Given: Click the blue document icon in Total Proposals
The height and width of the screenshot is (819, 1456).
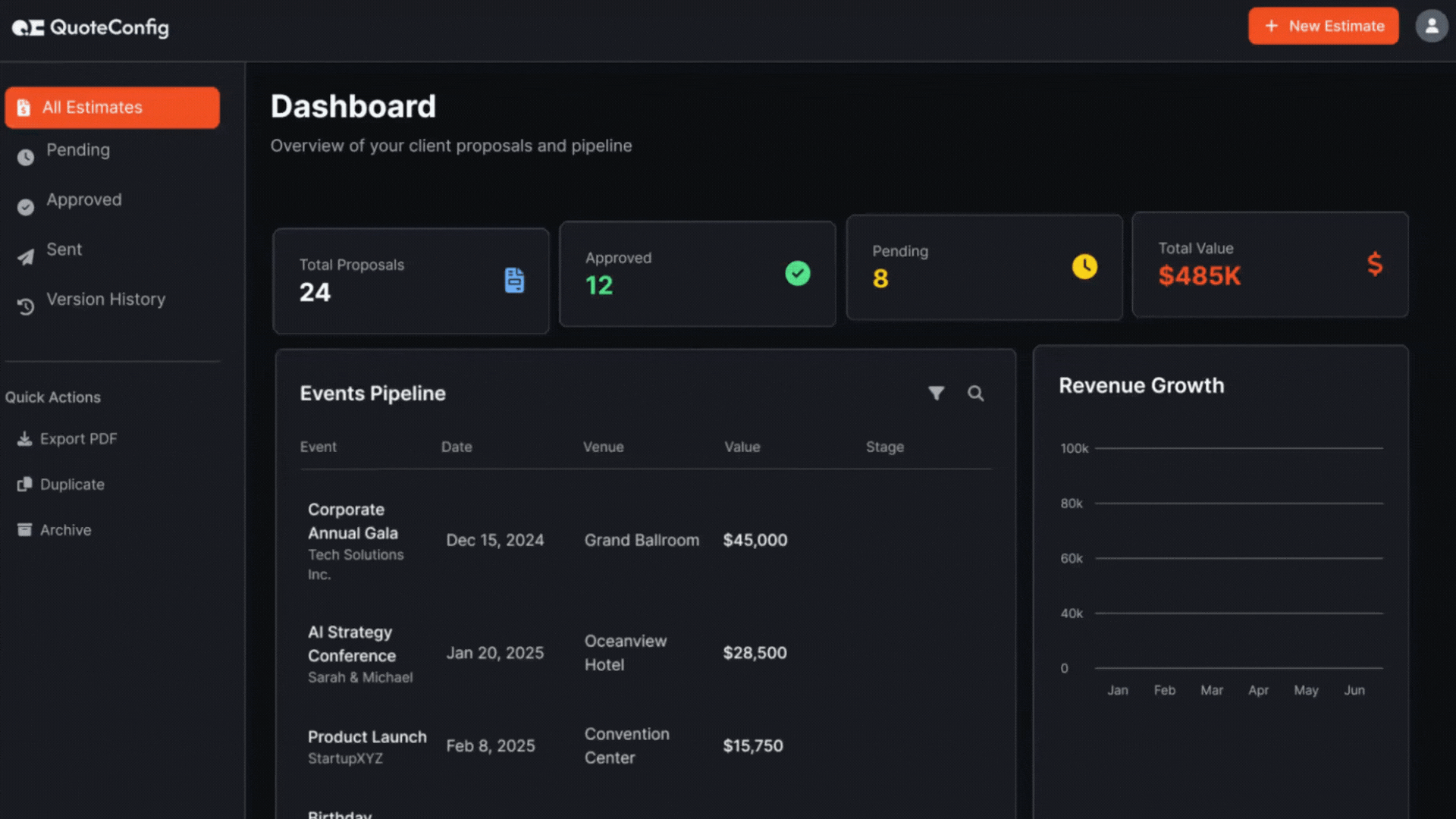Looking at the screenshot, I should (514, 280).
